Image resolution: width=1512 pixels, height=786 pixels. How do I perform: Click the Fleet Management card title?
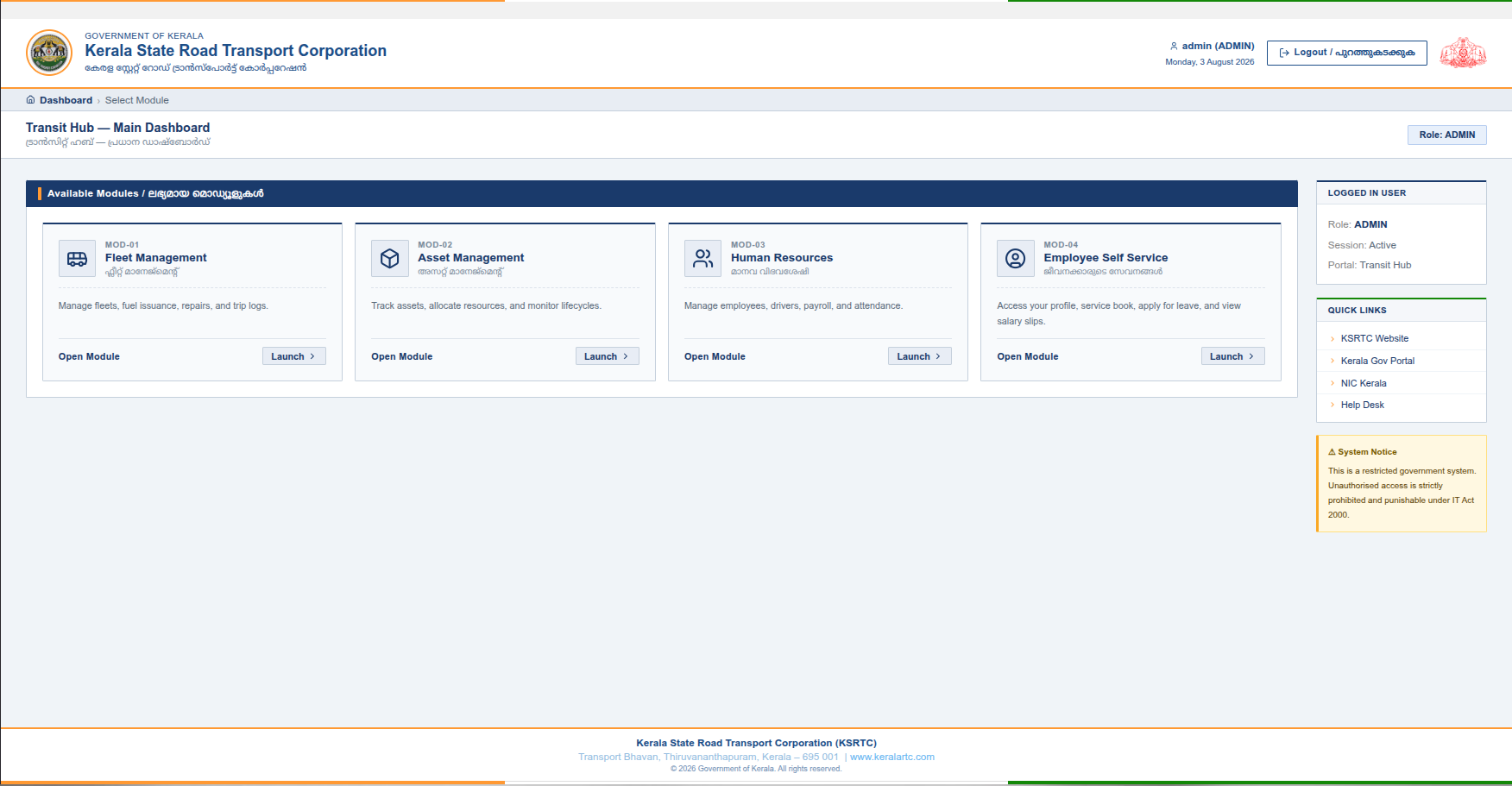156,257
